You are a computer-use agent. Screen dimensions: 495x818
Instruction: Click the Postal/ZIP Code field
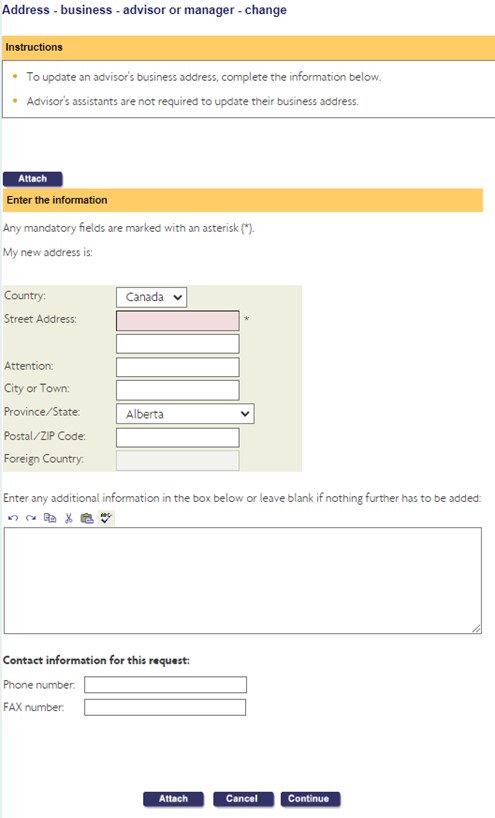click(178, 437)
